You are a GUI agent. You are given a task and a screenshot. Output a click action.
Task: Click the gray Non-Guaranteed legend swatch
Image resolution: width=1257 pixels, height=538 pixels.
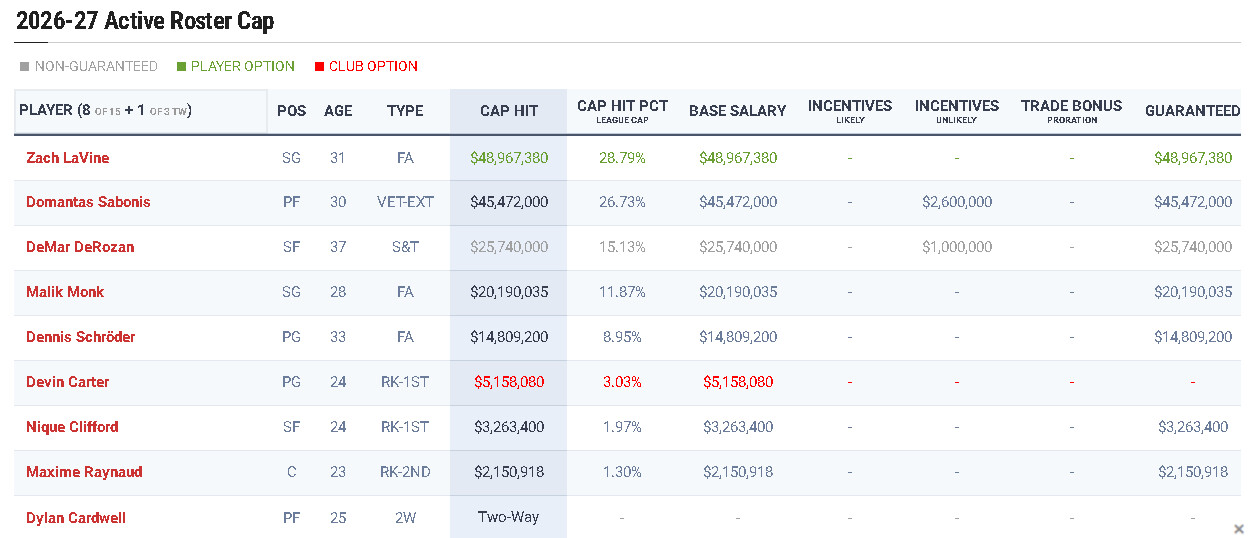point(24,67)
